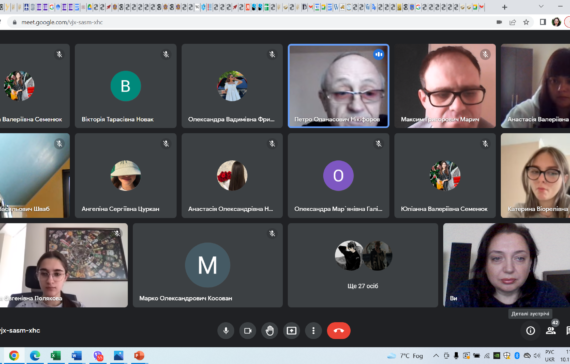Click the share page icon in address bar

(513, 22)
